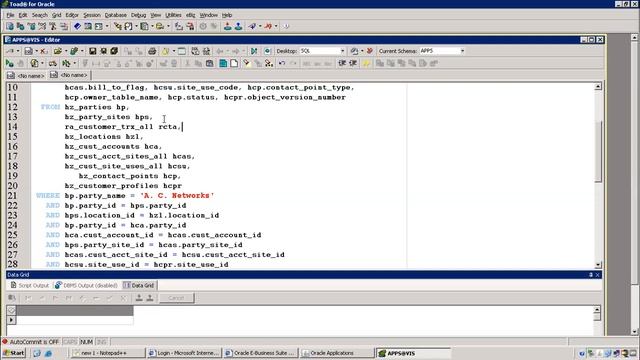The height and width of the screenshot is (360, 640).
Task: Click the save file floppy disk icon
Action: point(93,51)
